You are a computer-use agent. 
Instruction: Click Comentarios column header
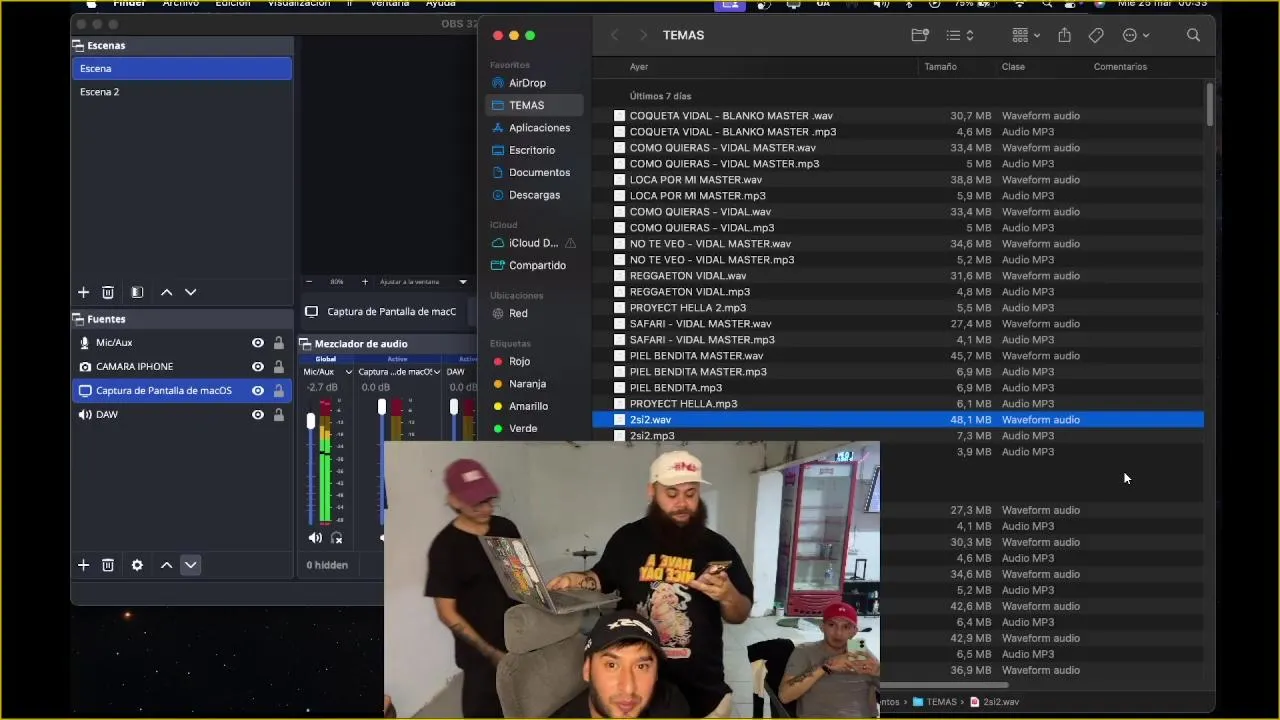pos(1120,67)
